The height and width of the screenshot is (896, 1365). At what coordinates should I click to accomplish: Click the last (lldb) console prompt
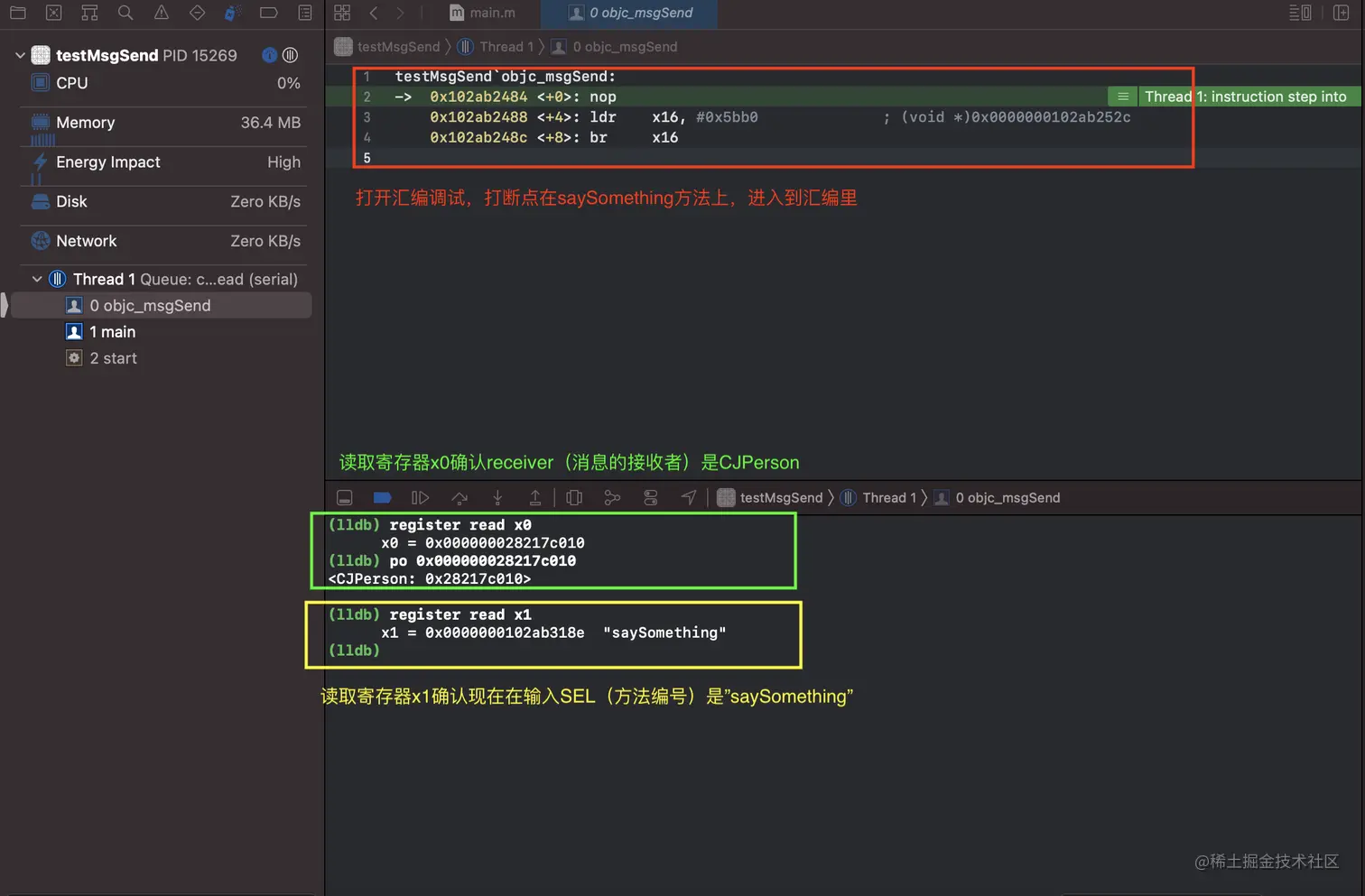354,651
